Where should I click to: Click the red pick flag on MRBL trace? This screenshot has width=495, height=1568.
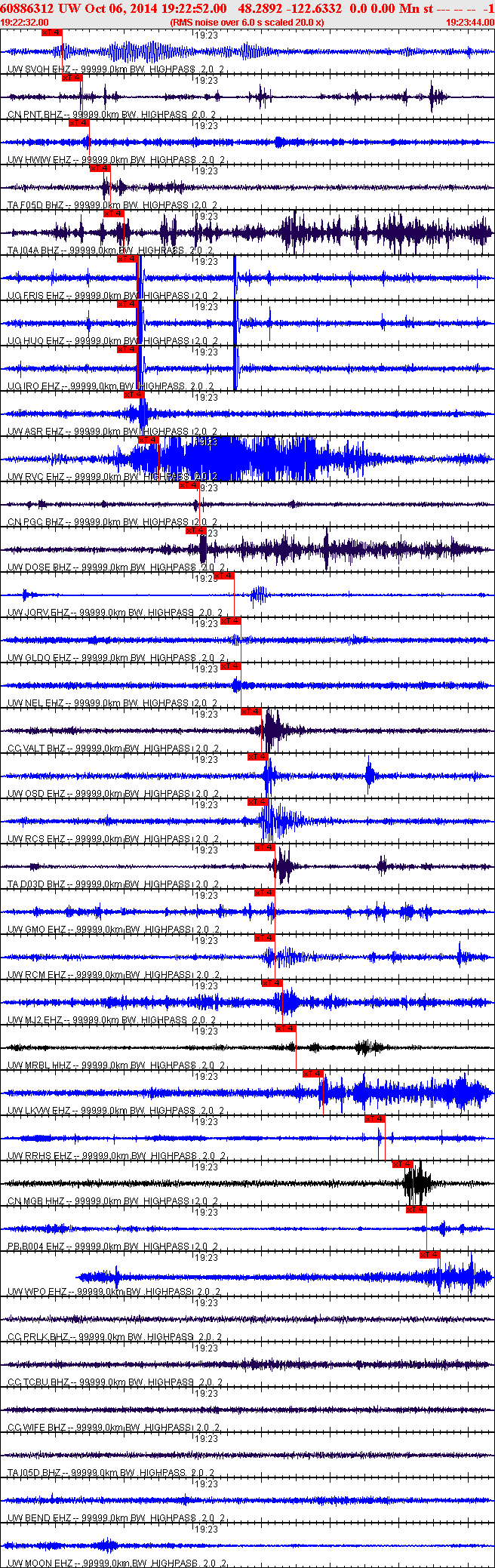(286, 1028)
